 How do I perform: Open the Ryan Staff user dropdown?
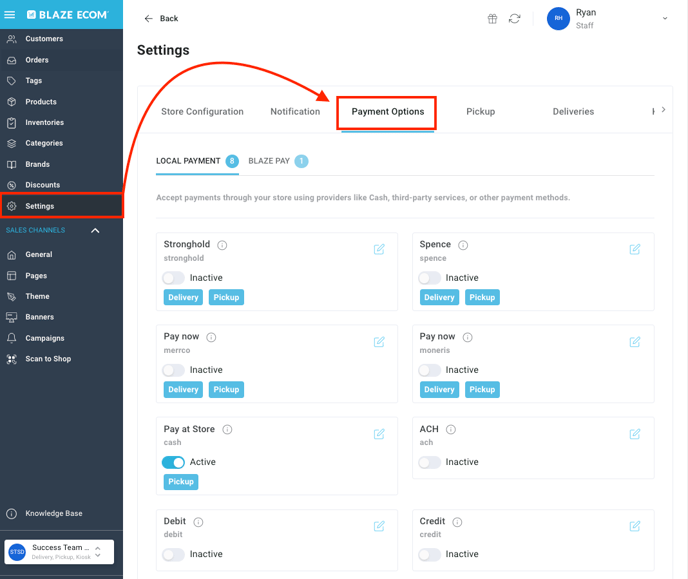(664, 19)
